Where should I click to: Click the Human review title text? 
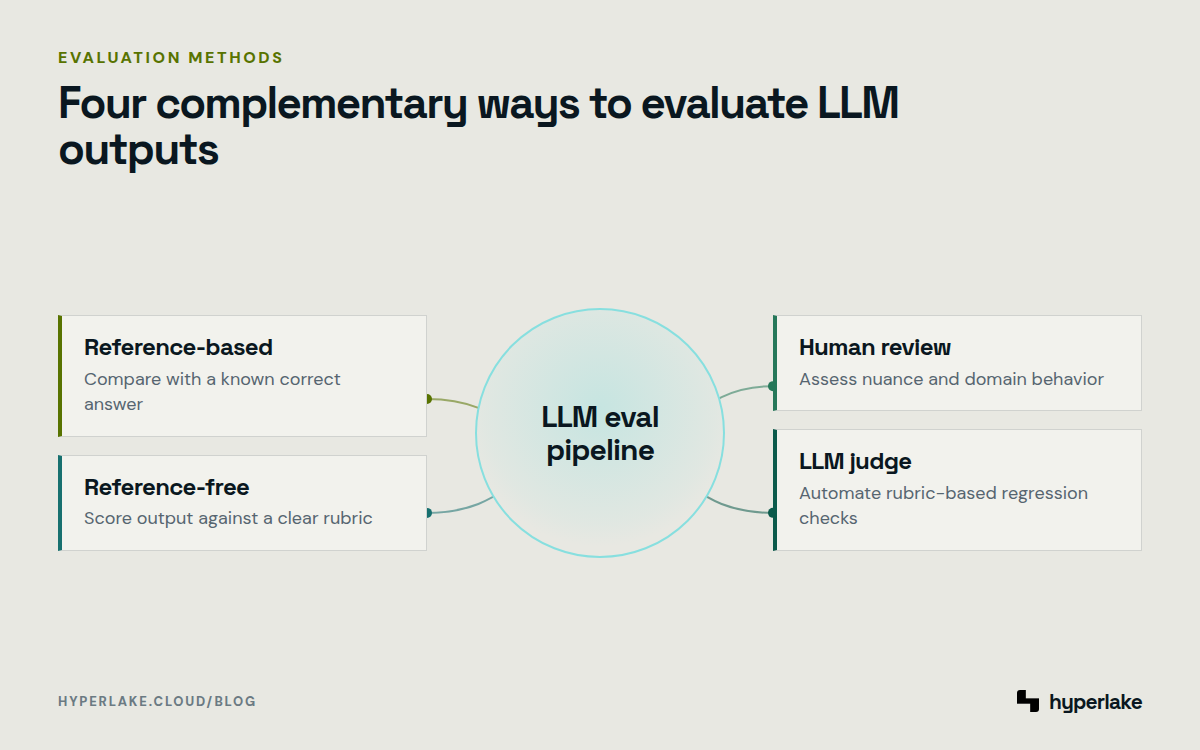875,347
